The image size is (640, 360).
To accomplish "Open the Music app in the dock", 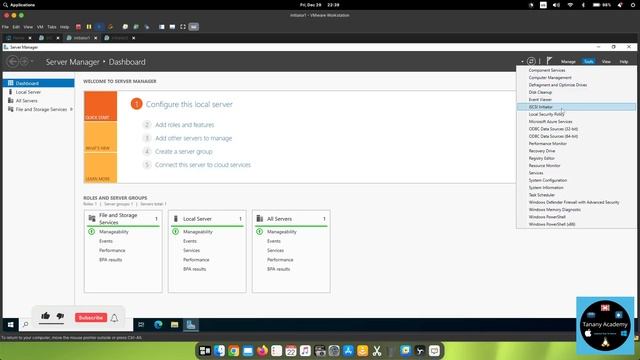I will tap(305, 351).
